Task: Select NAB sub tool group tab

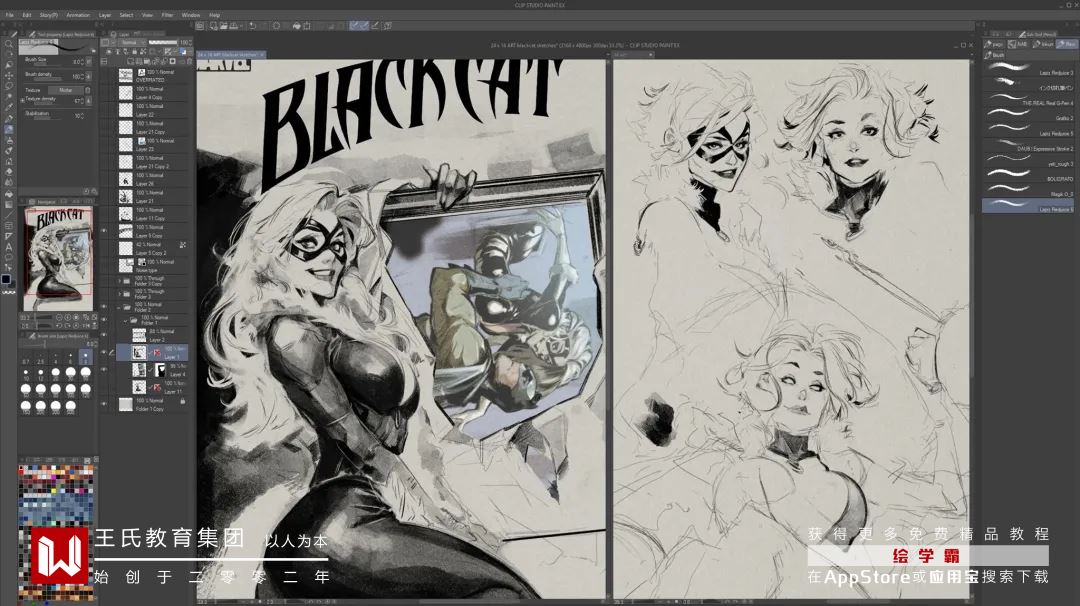Action: (1018, 44)
